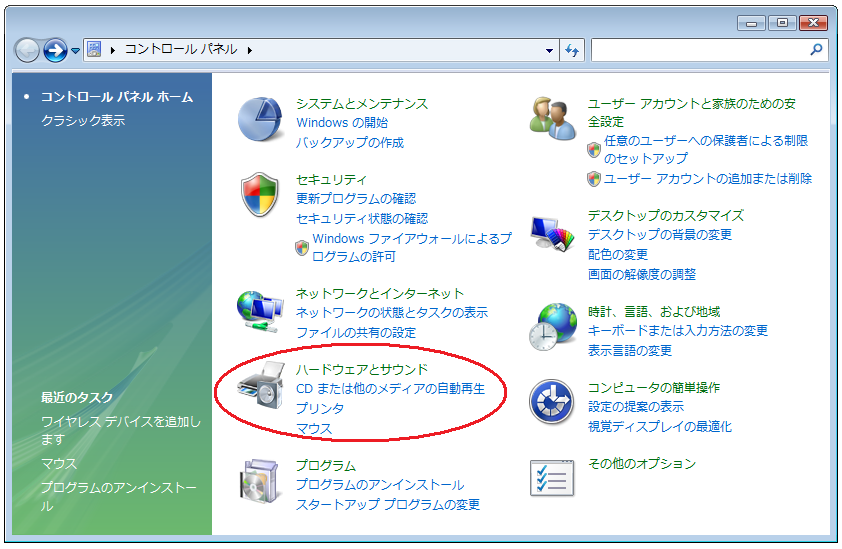Click the Other Options checklist icon
842x549 pixels.
[x=553, y=478]
